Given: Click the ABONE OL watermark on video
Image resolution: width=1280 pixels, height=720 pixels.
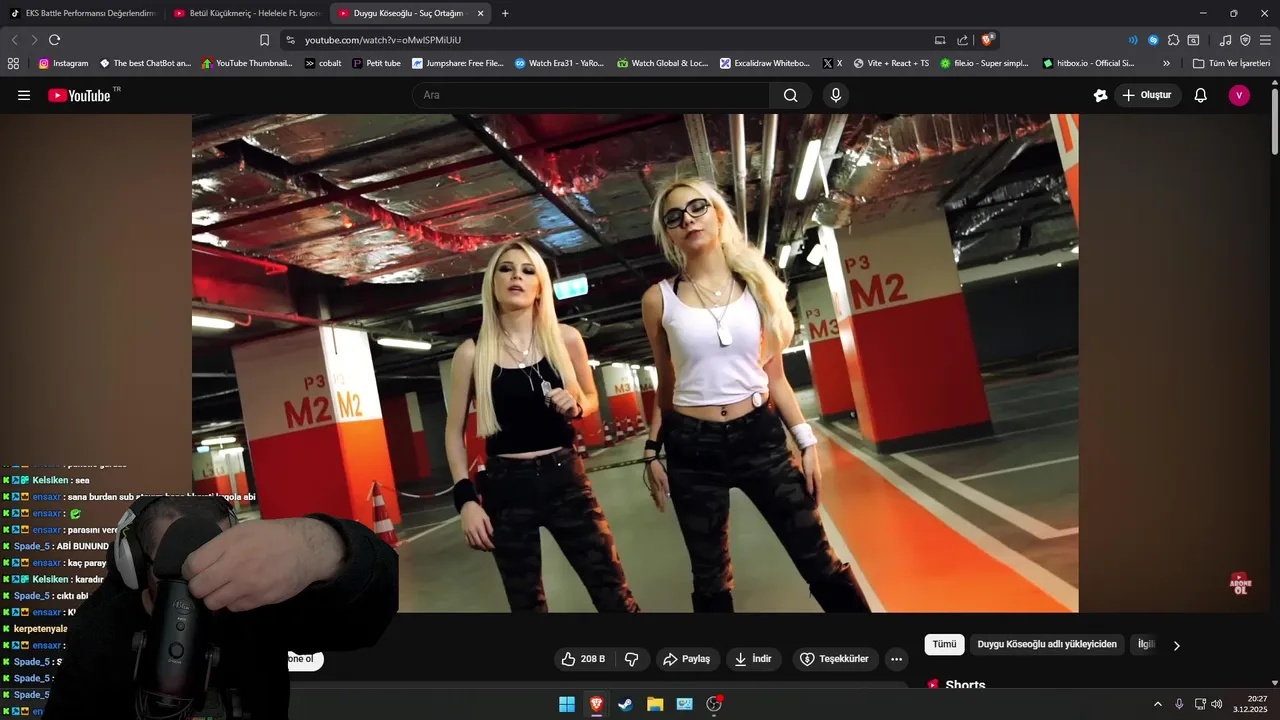Looking at the screenshot, I should [1241, 584].
